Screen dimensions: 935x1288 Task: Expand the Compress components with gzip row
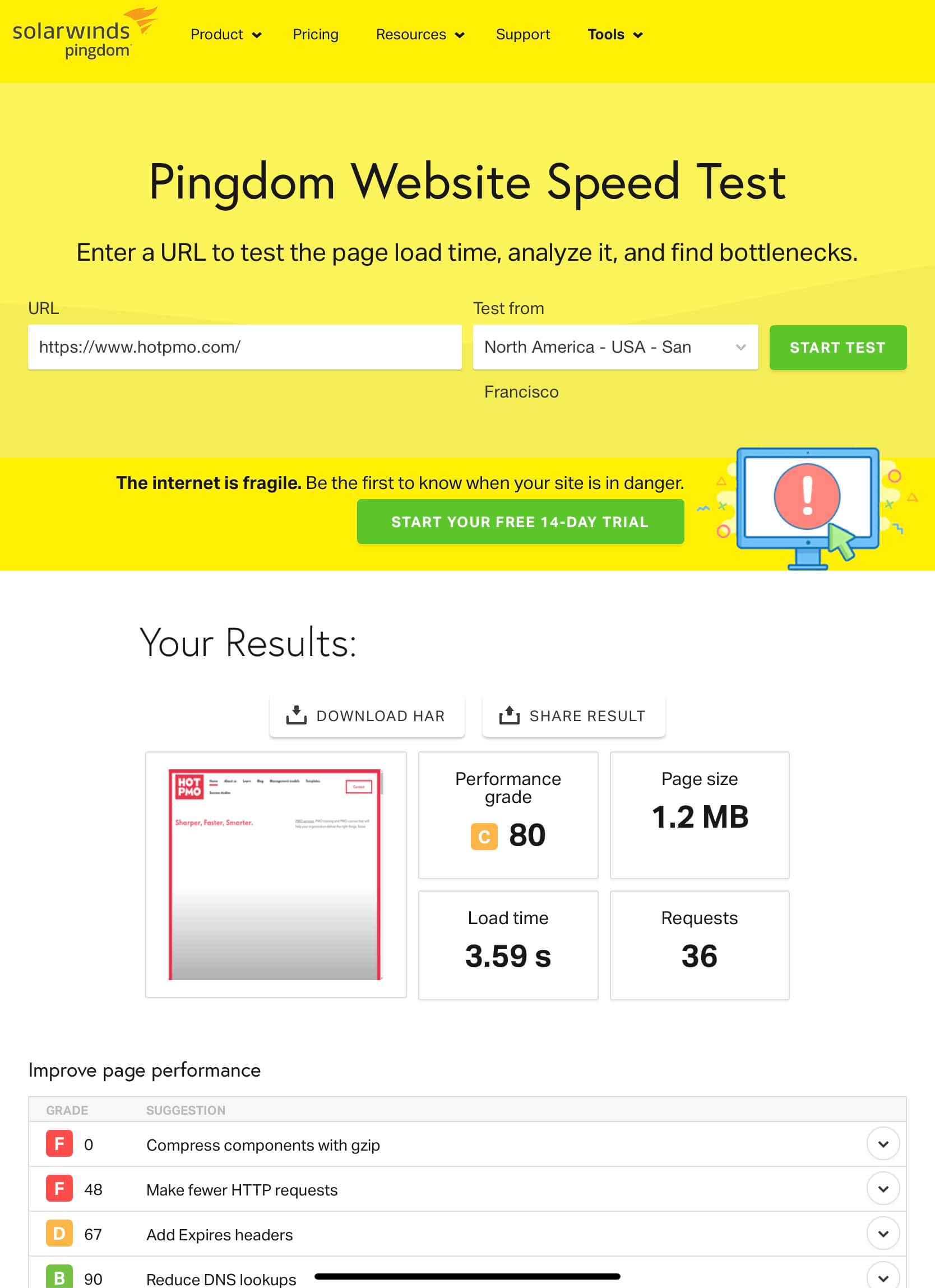[x=883, y=1144]
